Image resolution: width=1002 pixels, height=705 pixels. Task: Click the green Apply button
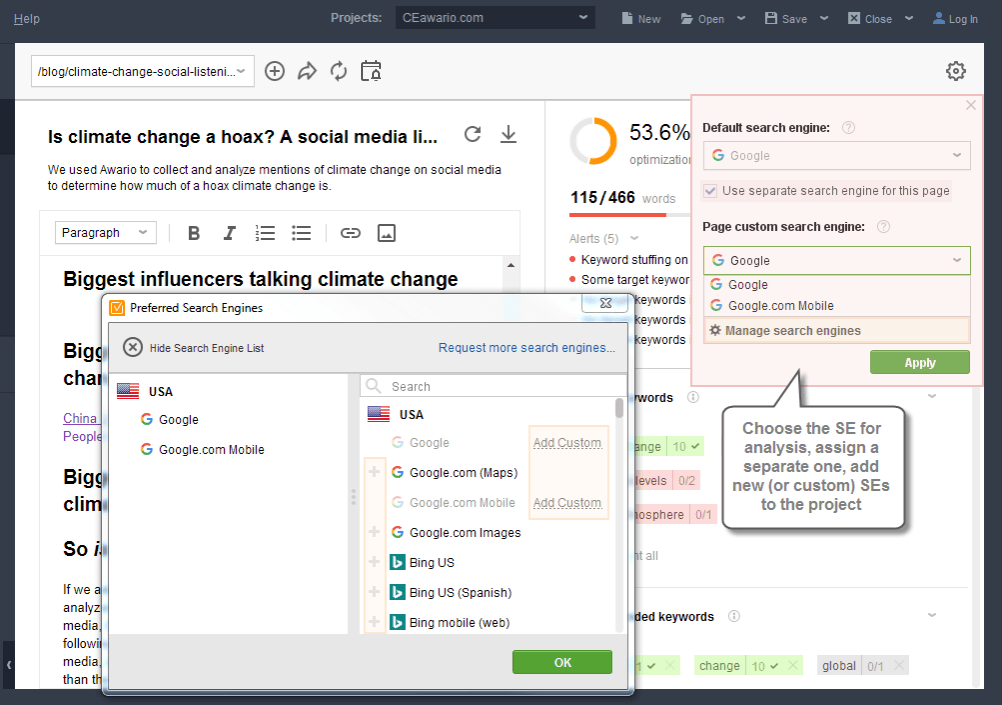[920, 362]
